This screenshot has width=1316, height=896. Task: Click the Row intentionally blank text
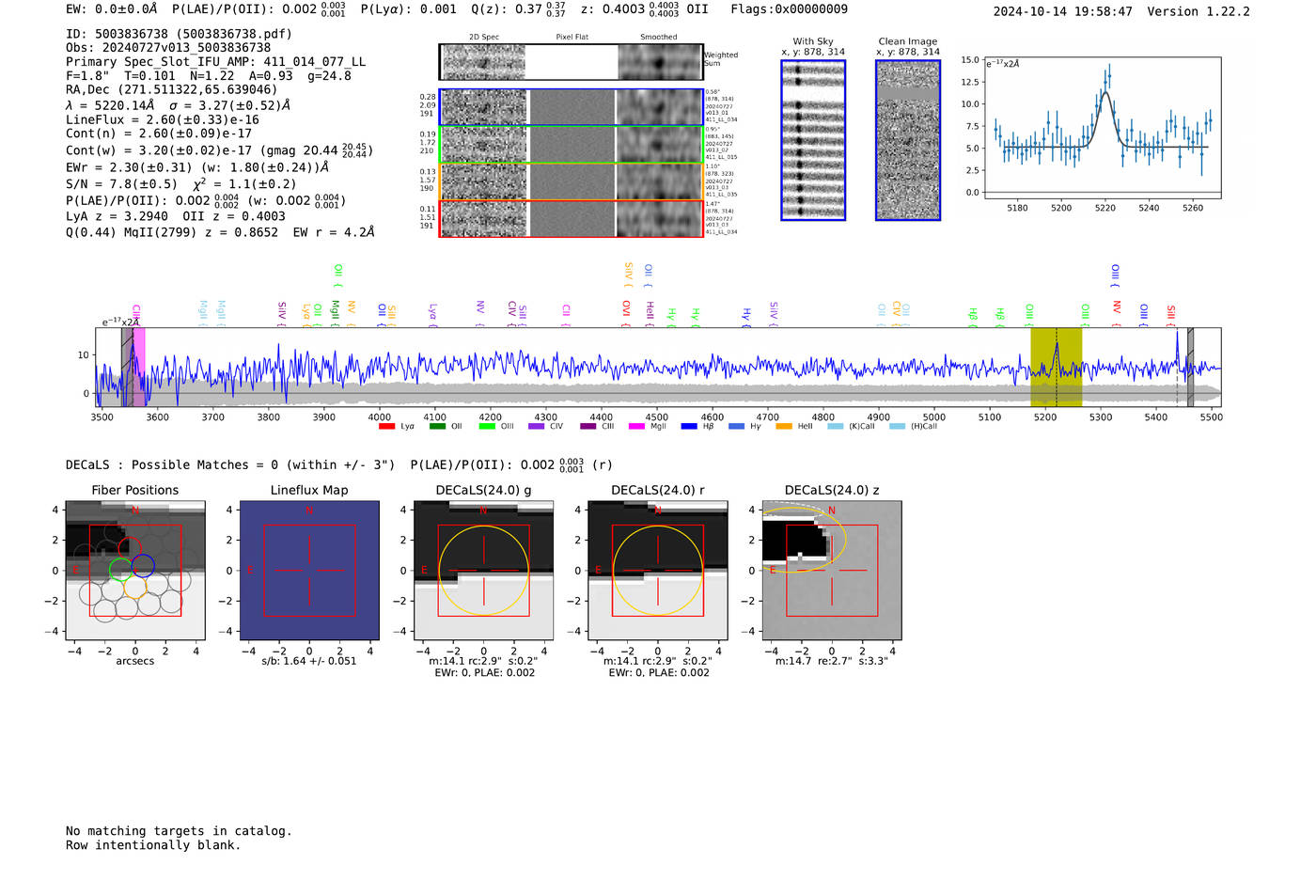(153, 845)
